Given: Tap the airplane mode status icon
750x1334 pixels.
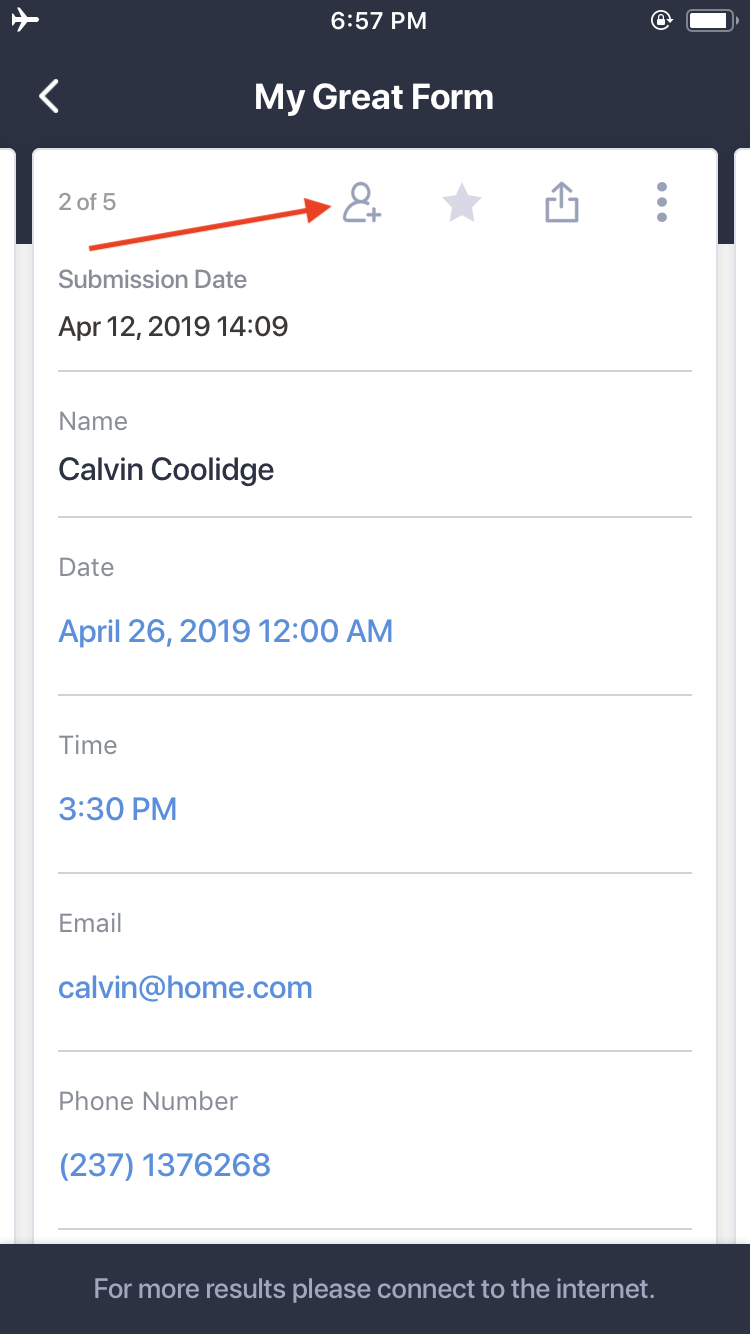Looking at the screenshot, I should (26, 20).
